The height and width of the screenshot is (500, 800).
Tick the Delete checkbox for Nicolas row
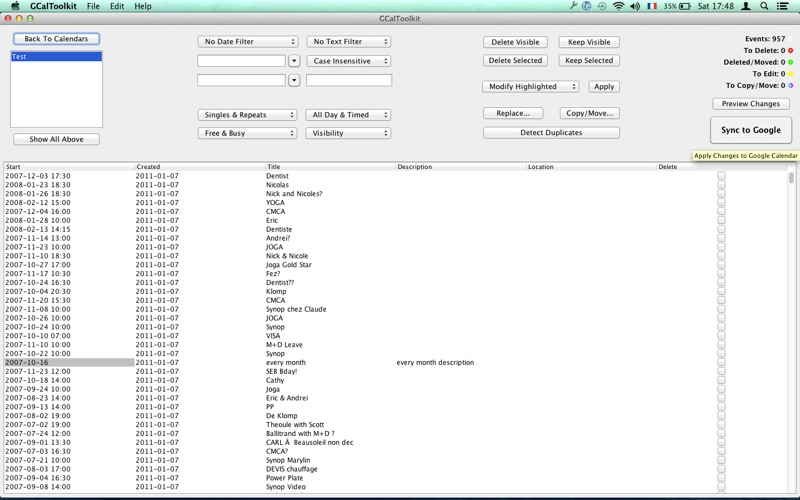[x=721, y=185]
